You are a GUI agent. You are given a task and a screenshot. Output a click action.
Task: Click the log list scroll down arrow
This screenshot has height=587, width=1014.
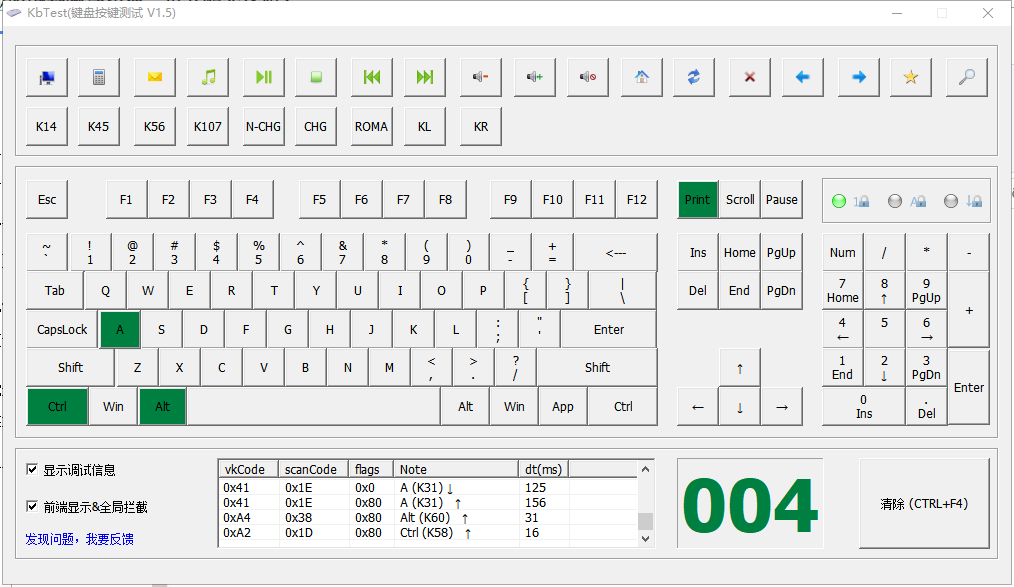pos(645,539)
